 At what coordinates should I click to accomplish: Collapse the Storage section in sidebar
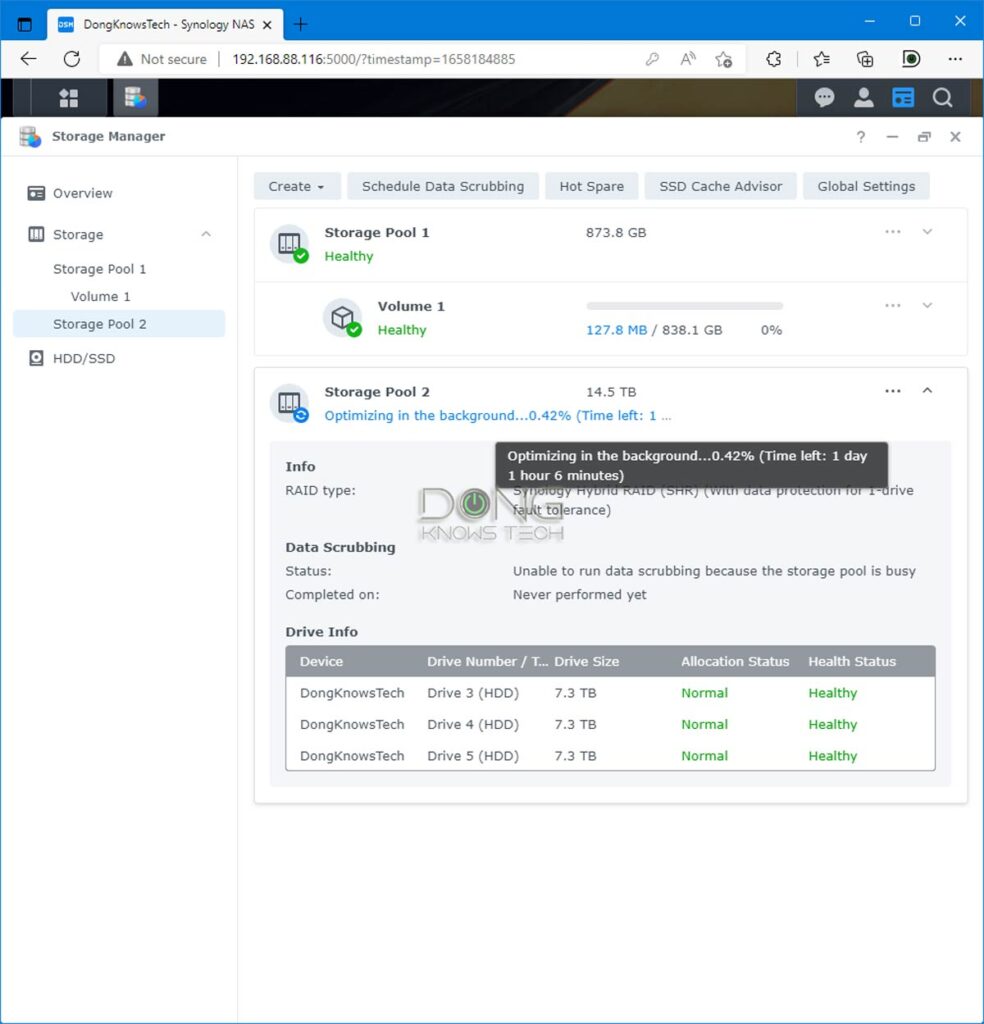tap(206, 234)
